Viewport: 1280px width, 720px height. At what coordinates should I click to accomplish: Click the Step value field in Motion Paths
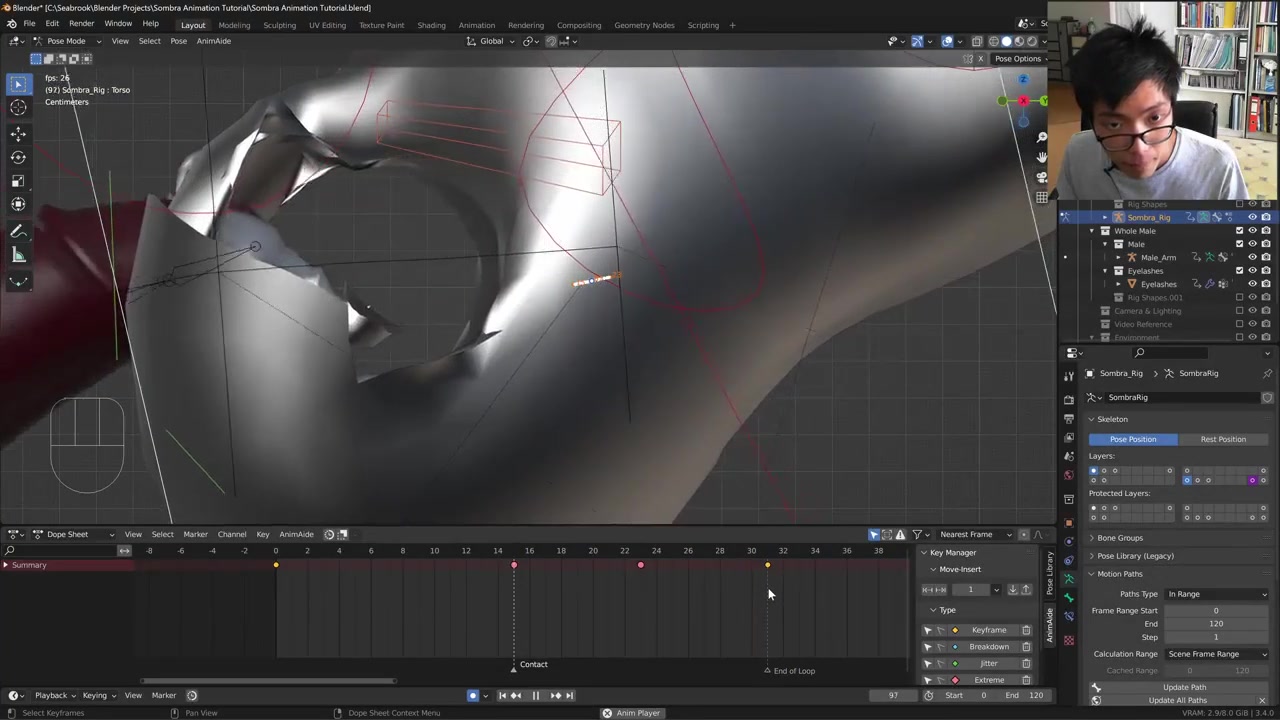point(1216,637)
